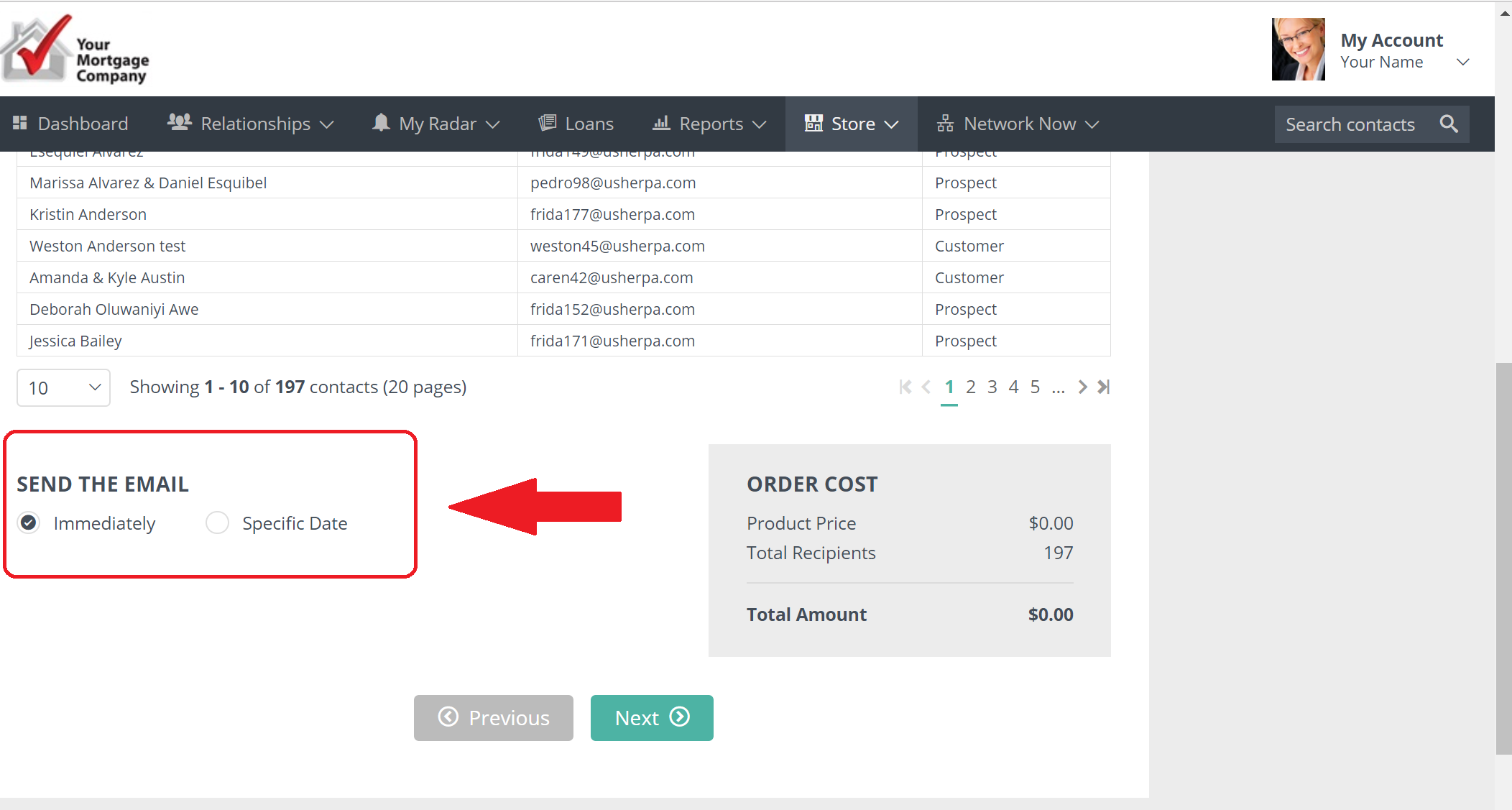Jump to last page of contacts
The image size is (1512, 810).
coord(1104,387)
